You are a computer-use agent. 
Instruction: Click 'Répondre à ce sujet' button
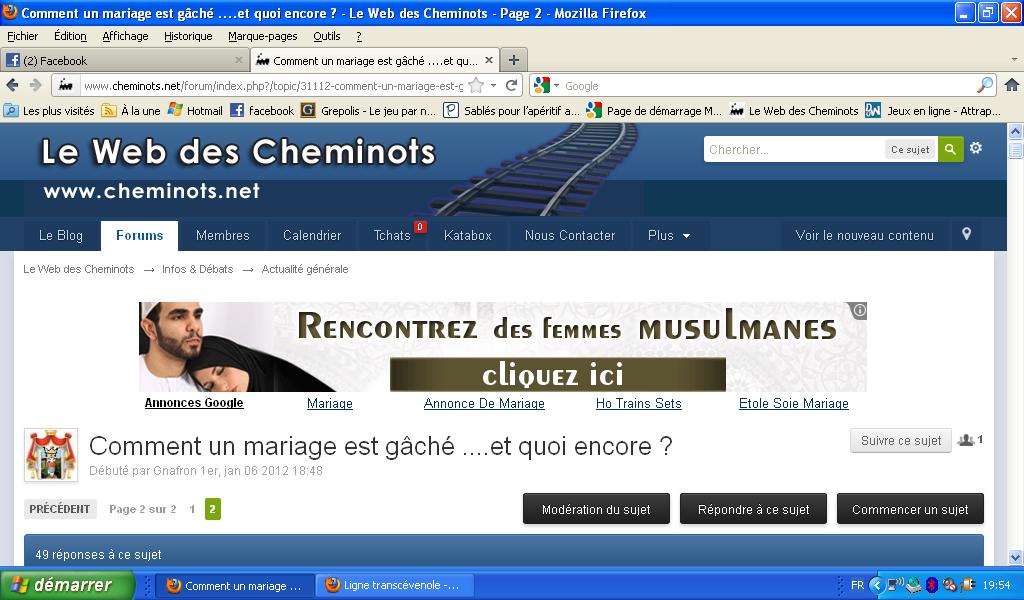click(753, 509)
